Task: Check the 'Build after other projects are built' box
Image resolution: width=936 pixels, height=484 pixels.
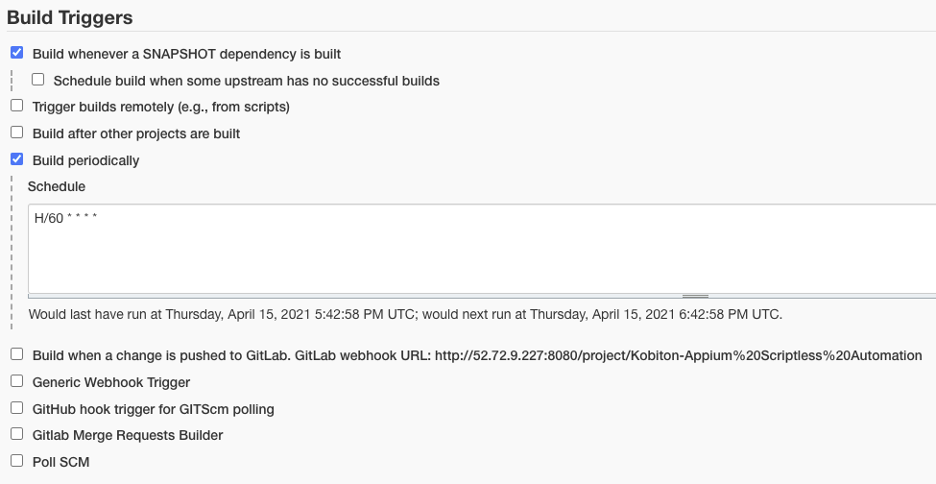Action: (x=17, y=132)
